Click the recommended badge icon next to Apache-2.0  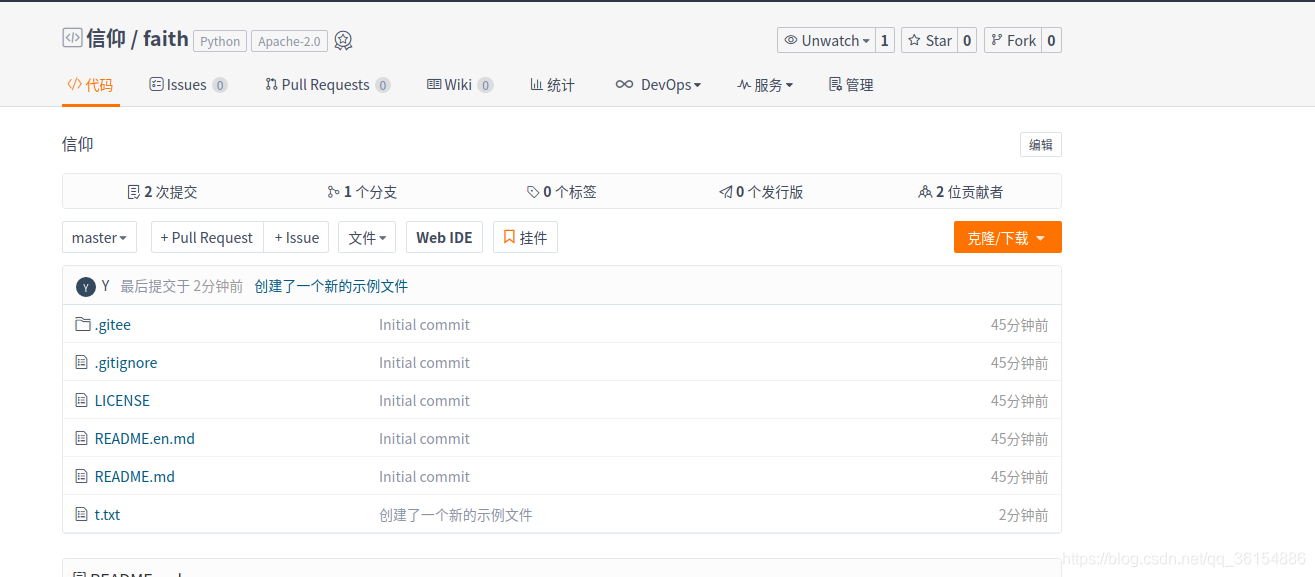[x=343, y=41]
